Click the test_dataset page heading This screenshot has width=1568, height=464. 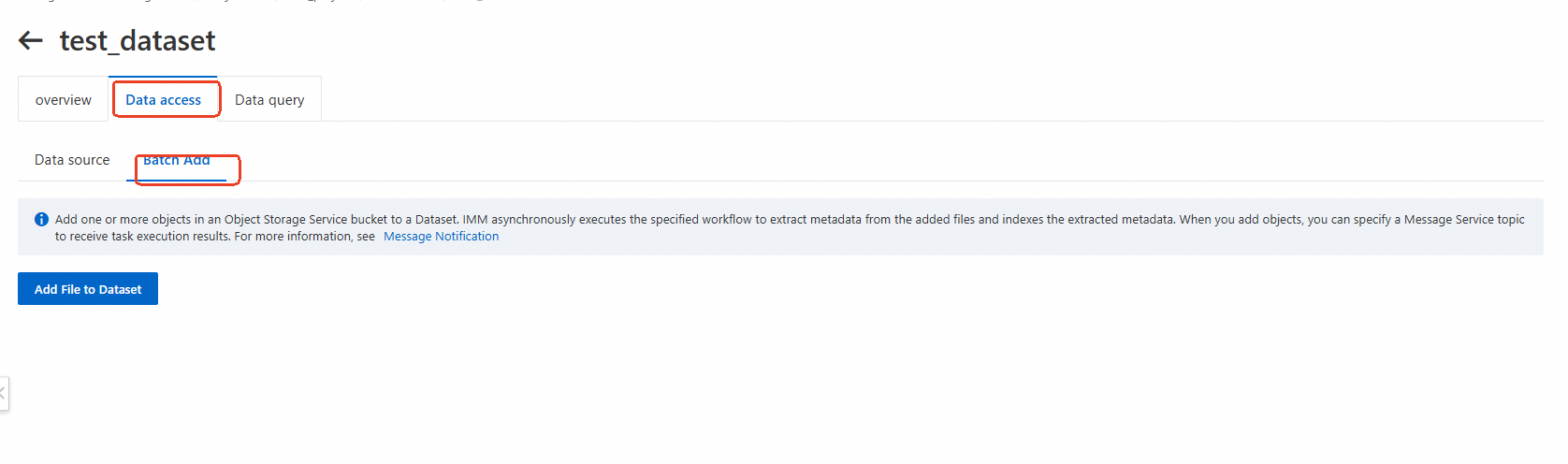138,41
